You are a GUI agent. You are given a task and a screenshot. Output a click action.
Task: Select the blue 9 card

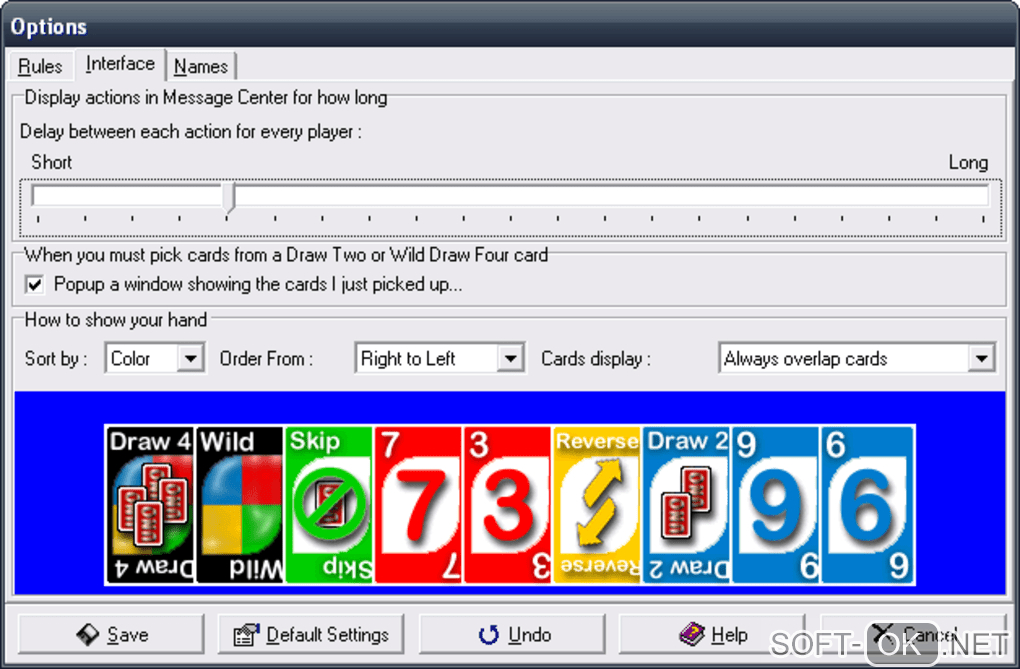point(776,504)
